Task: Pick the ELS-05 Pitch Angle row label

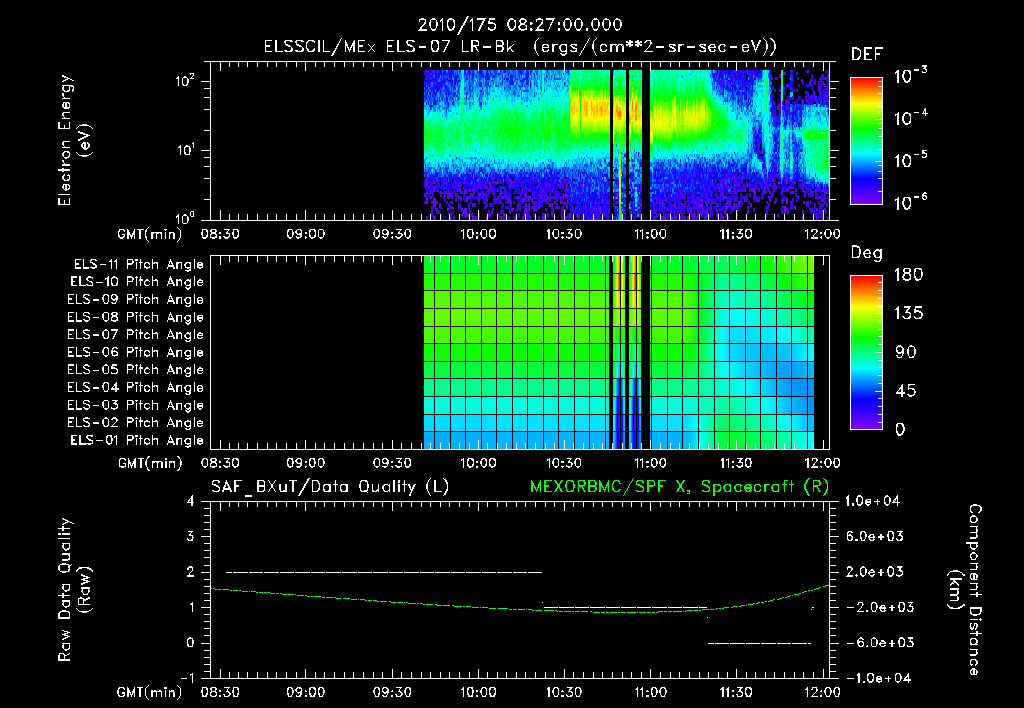Action: point(136,370)
